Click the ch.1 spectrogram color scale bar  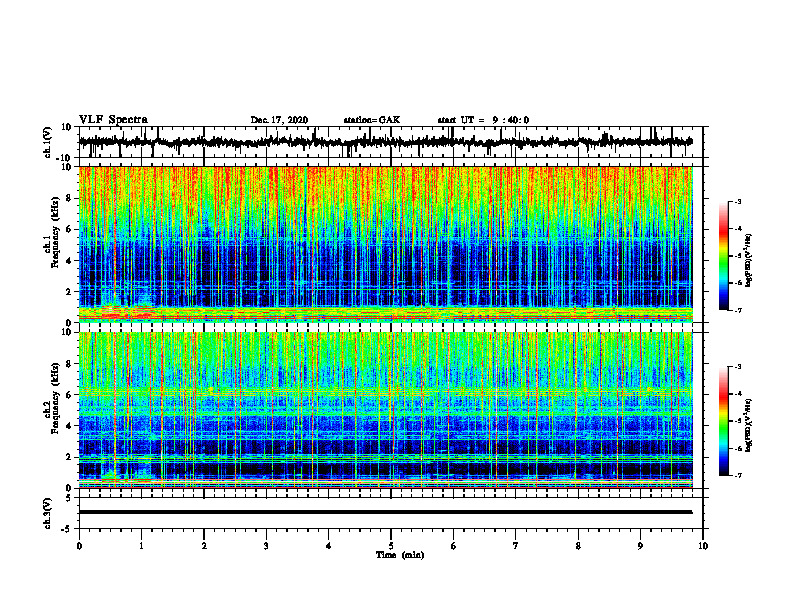[723, 256]
